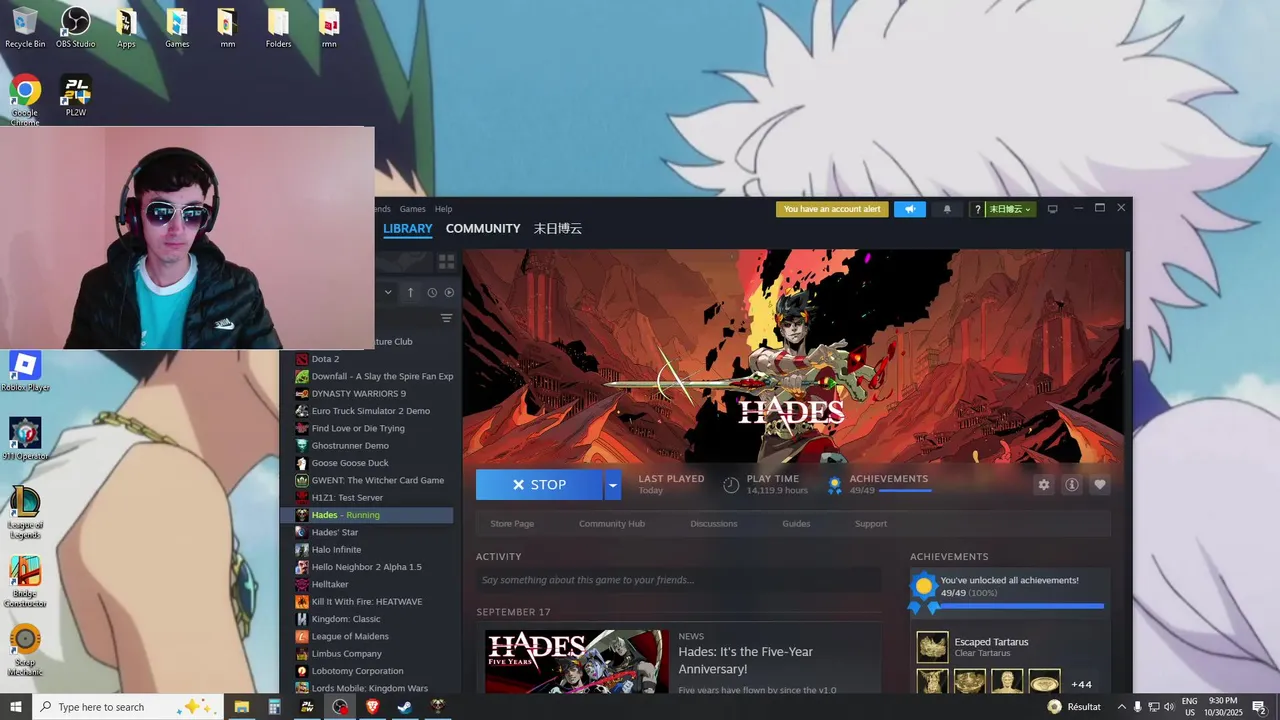The width and height of the screenshot is (1280, 720).
Task: Switch Steam to Big Picture mode
Action: point(1052,209)
